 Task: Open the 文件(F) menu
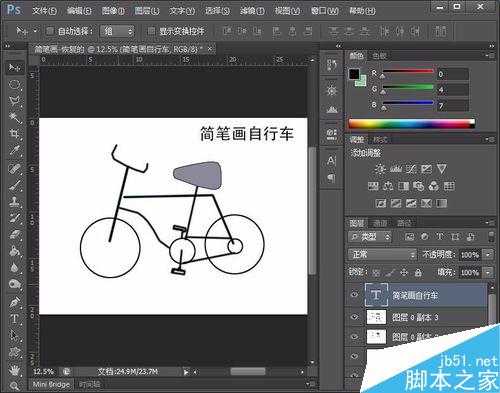tap(44, 11)
